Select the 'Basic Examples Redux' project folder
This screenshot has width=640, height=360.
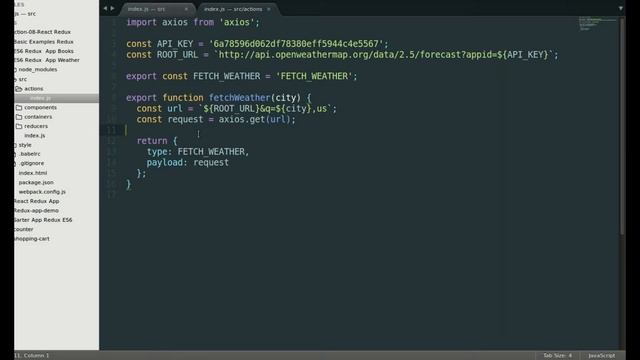click(44, 42)
